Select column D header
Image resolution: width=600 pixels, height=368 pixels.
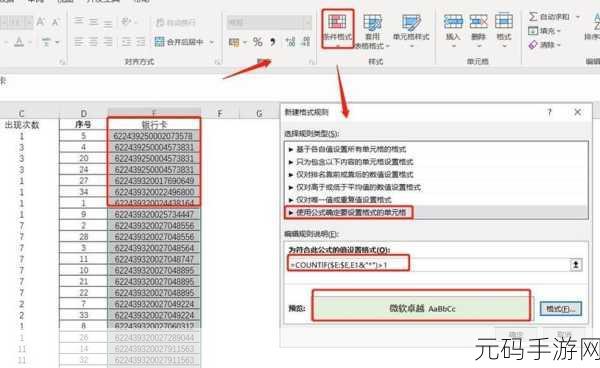83,114
